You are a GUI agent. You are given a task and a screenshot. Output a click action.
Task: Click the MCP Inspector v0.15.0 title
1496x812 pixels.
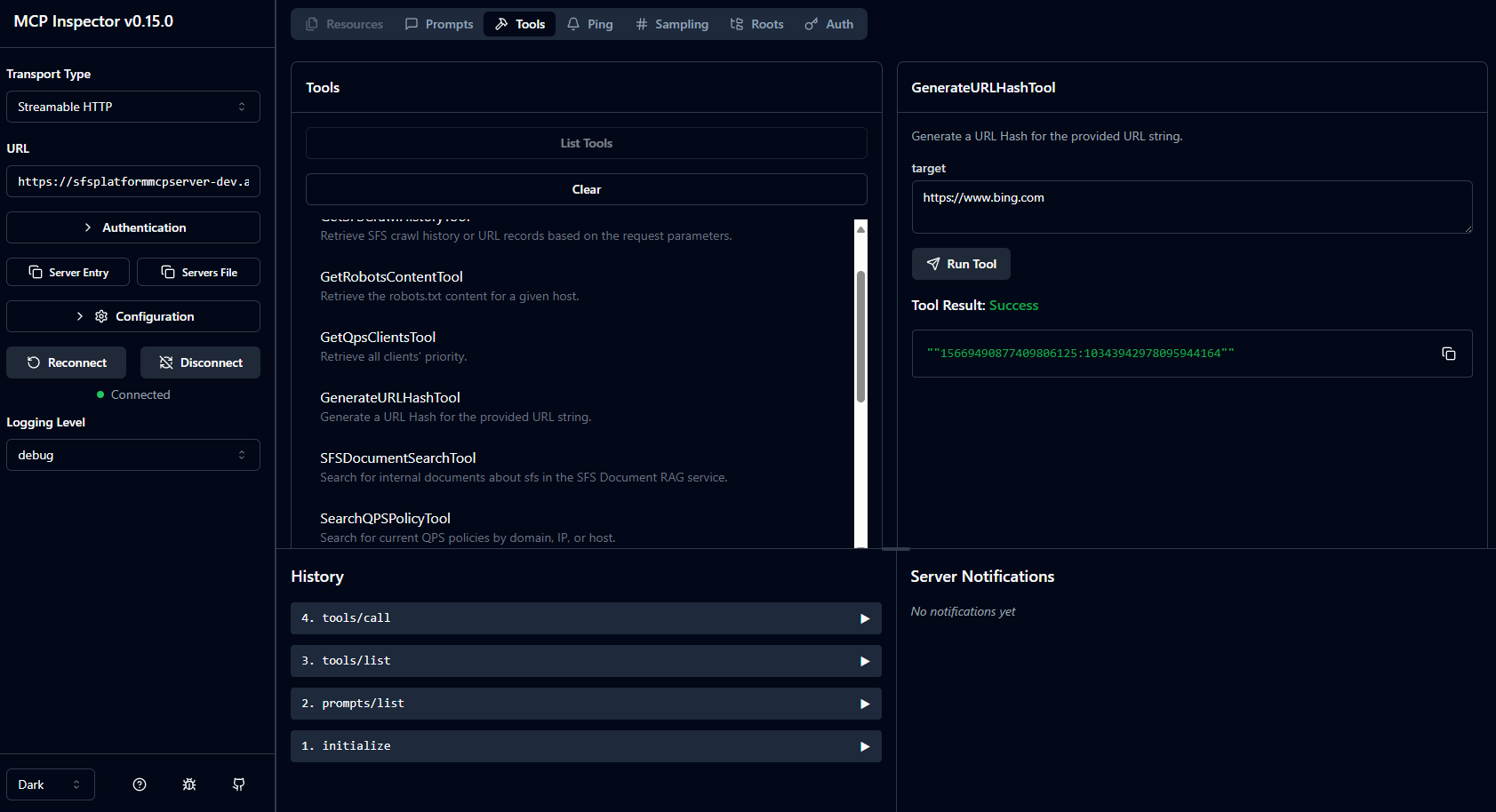pyautogui.click(x=93, y=21)
